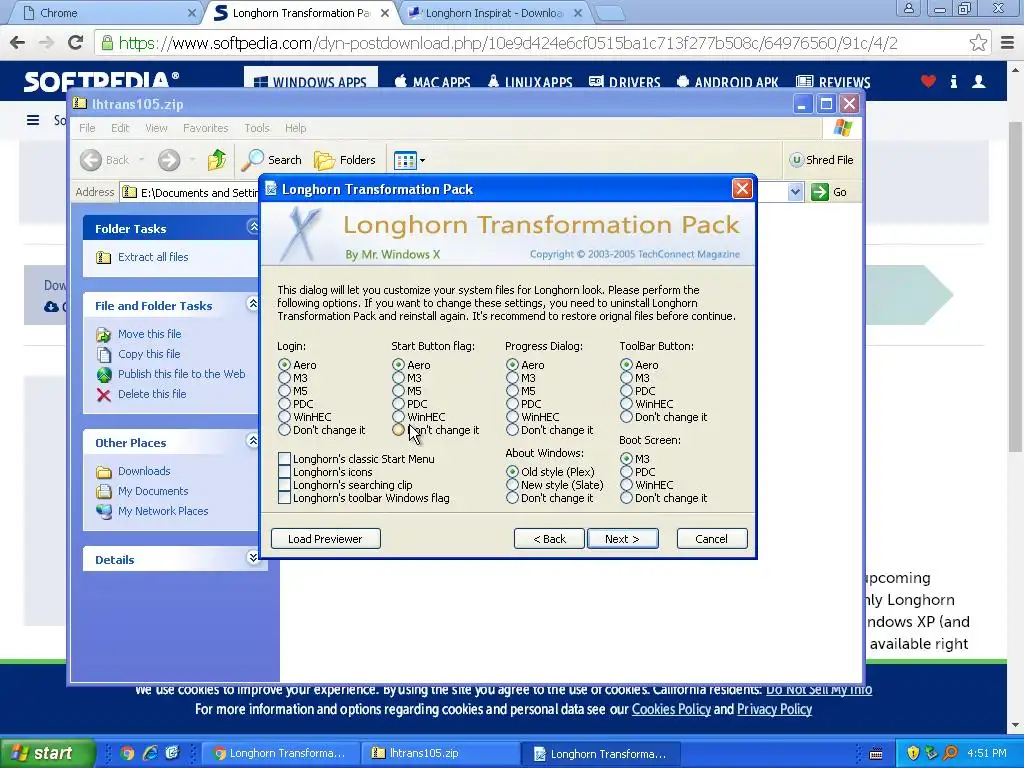
Task: Open the Windows Apps Softpedia tab
Action: 311,82
